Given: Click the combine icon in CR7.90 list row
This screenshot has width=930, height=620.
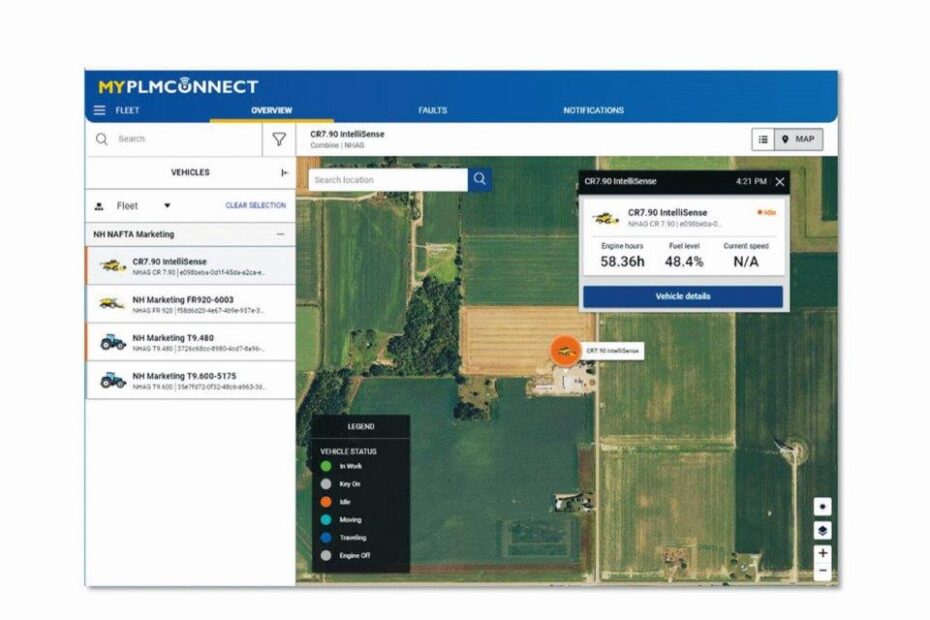Looking at the screenshot, I should [x=113, y=266].
